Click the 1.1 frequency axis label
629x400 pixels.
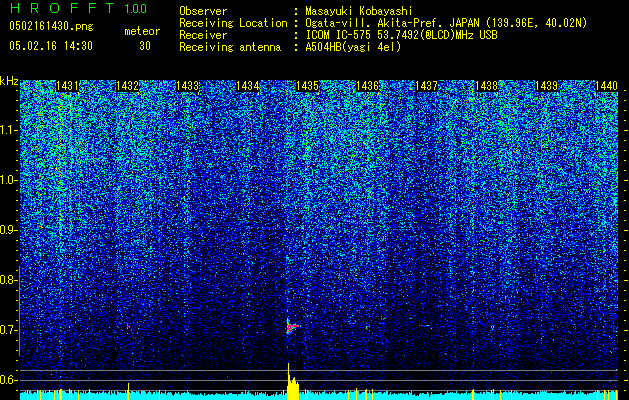(8, 130)
